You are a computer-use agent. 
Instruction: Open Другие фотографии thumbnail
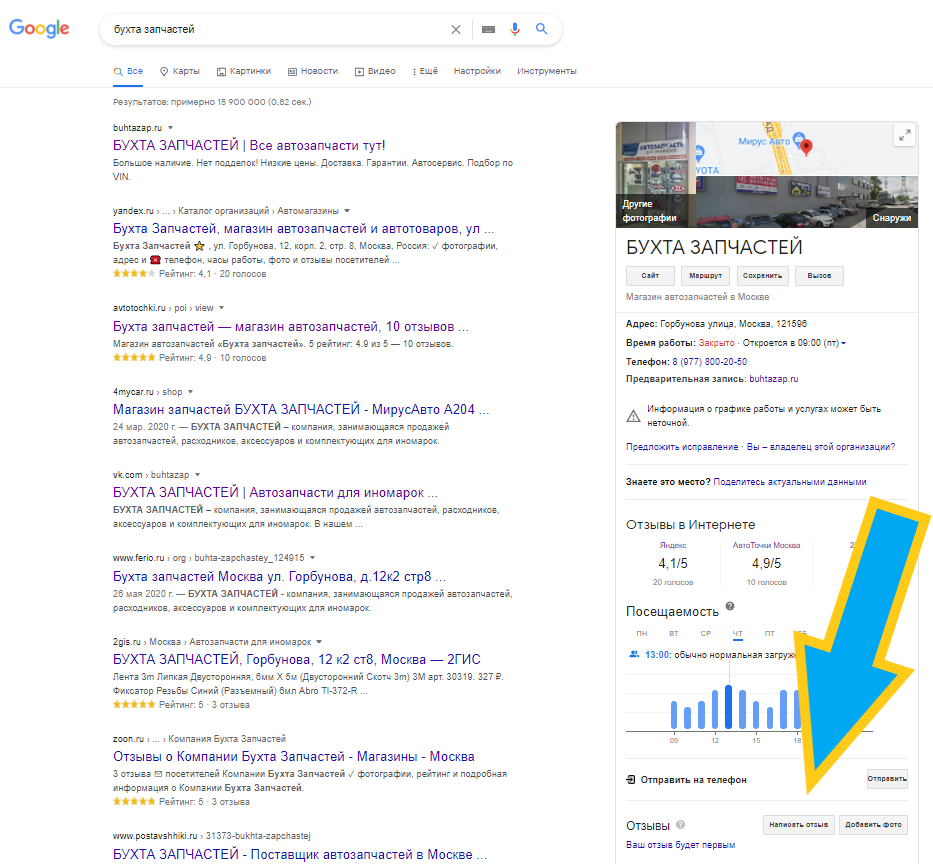[x=656, y=174]
